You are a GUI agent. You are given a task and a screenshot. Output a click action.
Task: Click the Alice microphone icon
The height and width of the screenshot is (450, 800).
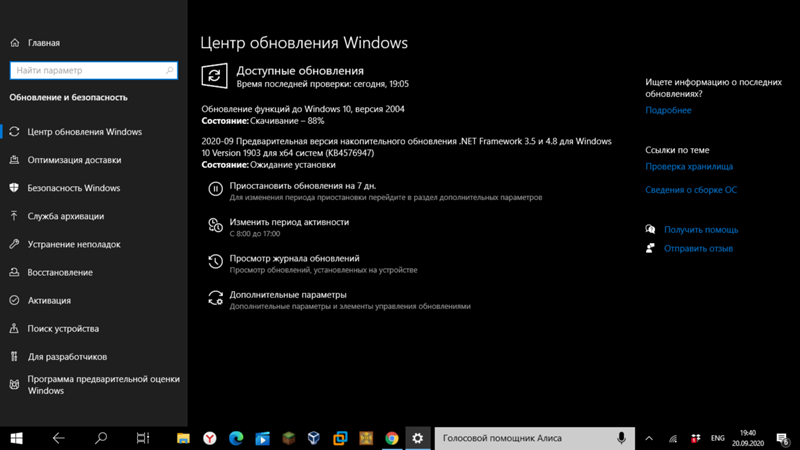pyautogui.click(x=621, y=438)
